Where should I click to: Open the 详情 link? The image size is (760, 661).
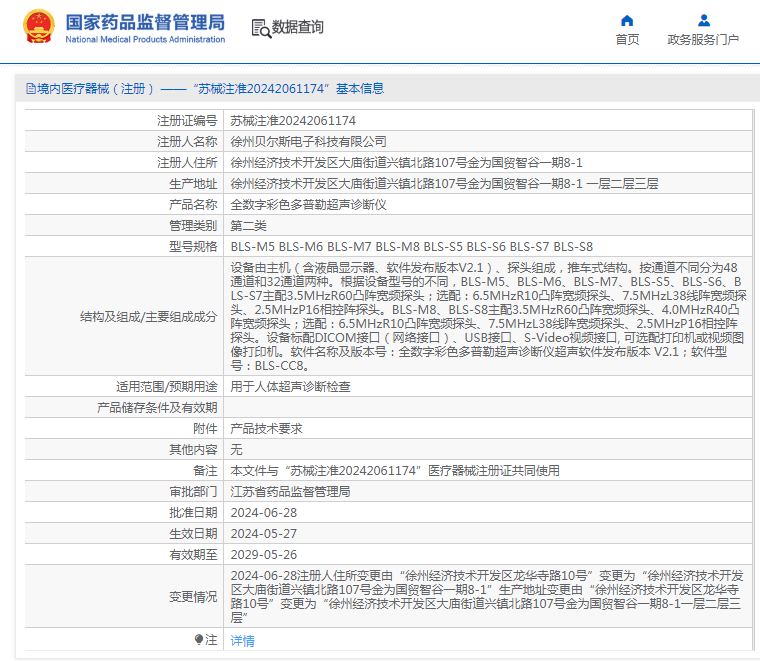point(243,640)
